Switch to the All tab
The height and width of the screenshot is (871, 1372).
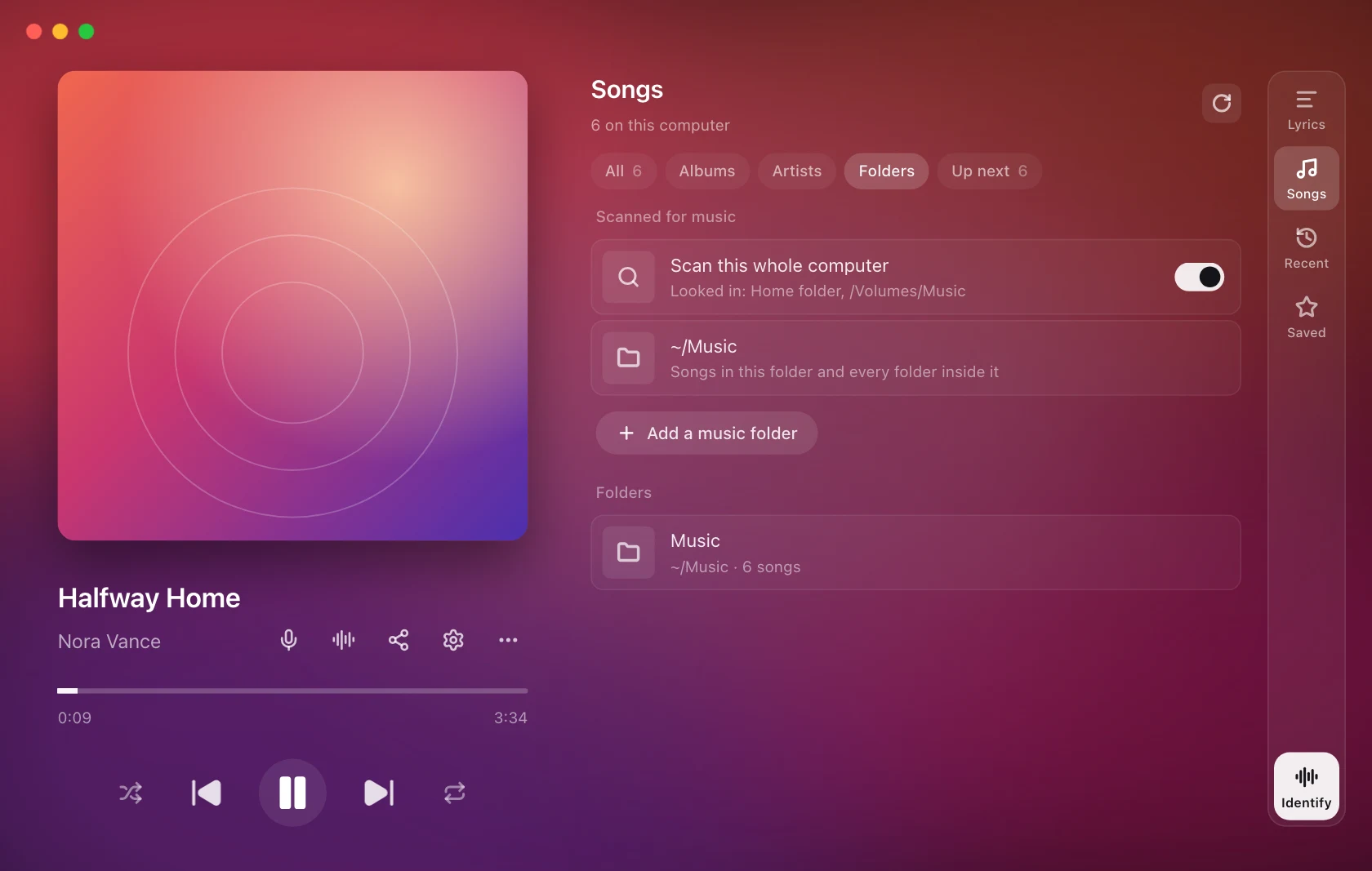tap(623, 171)
